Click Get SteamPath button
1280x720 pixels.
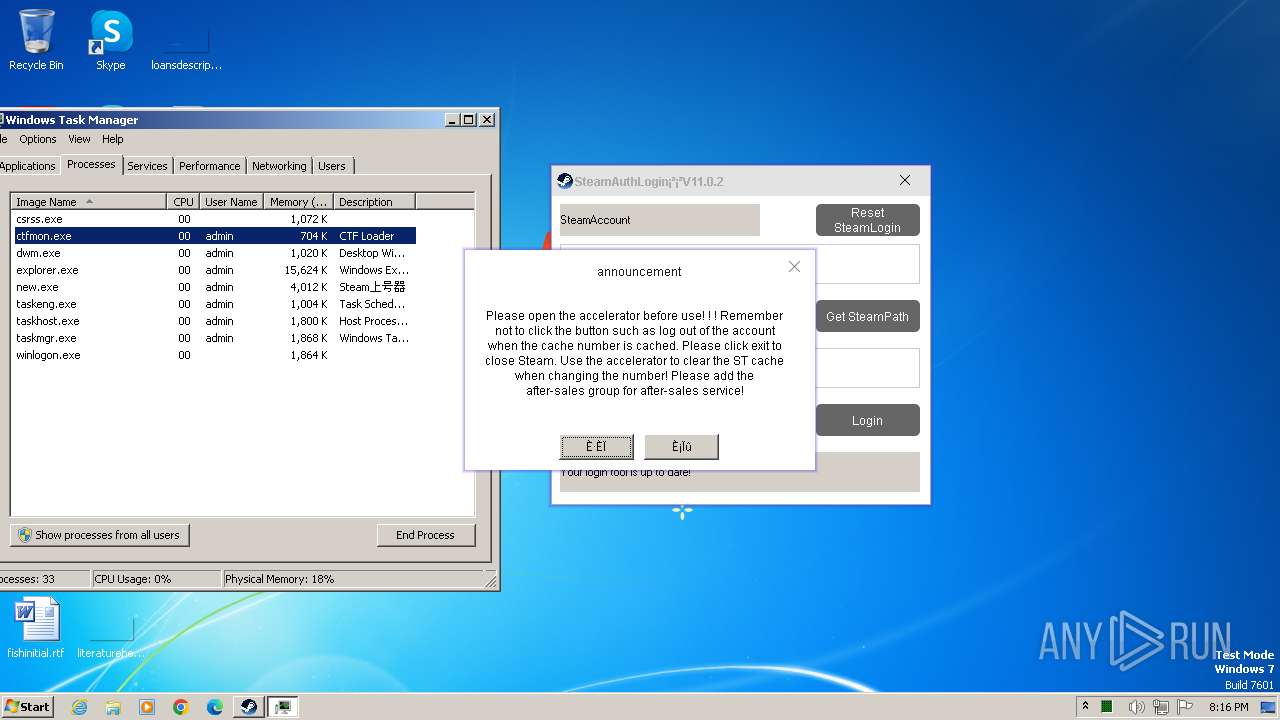867,316
